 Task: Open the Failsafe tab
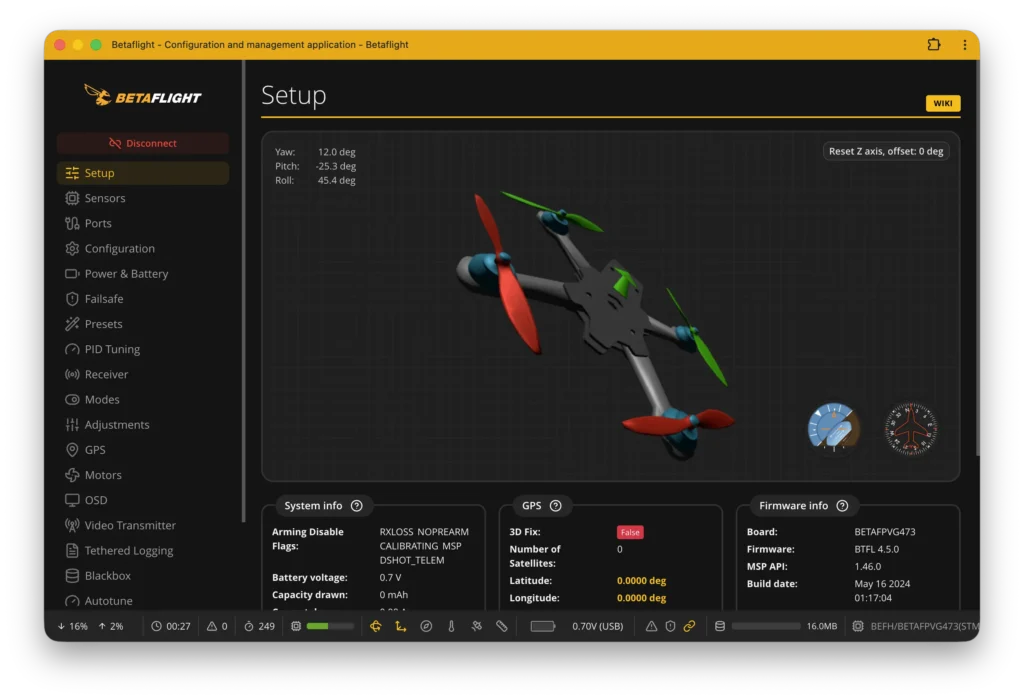click(x=142, y=298)
